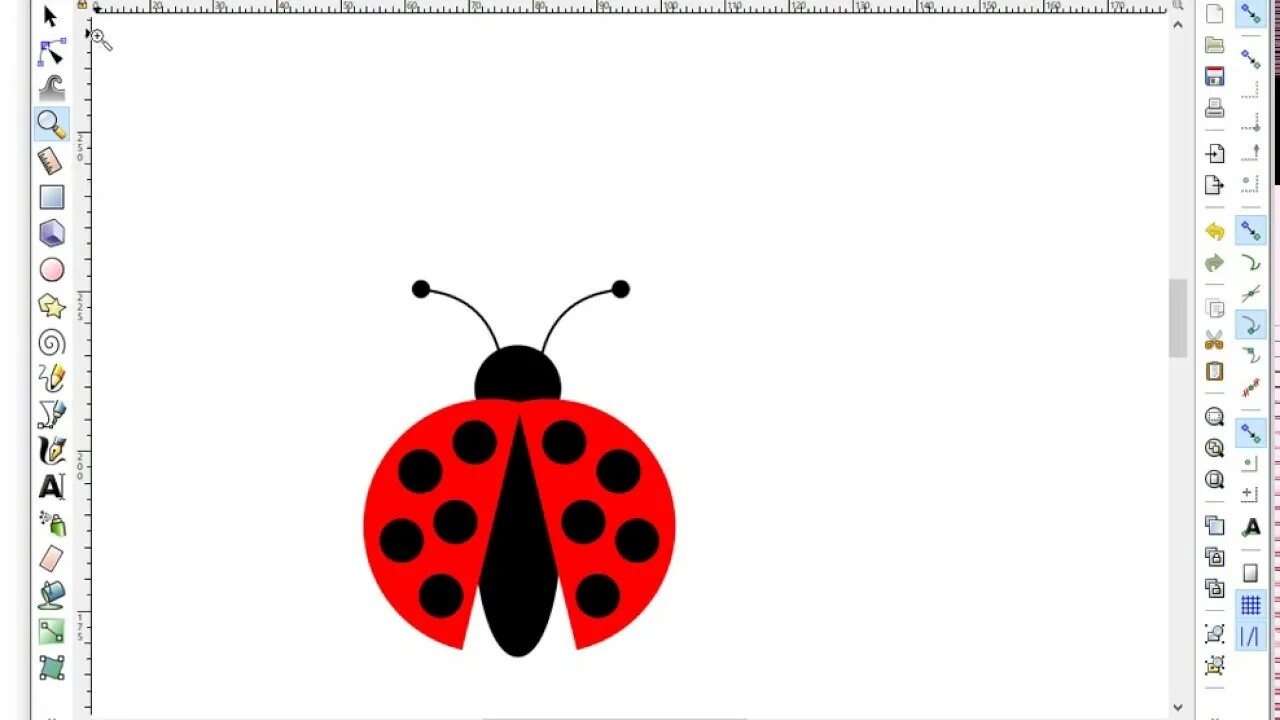This screenshot has width=1280, height=720.
Task: Select the Selector arrow tool
Action: pyautogui.click(x=51, y=16)
